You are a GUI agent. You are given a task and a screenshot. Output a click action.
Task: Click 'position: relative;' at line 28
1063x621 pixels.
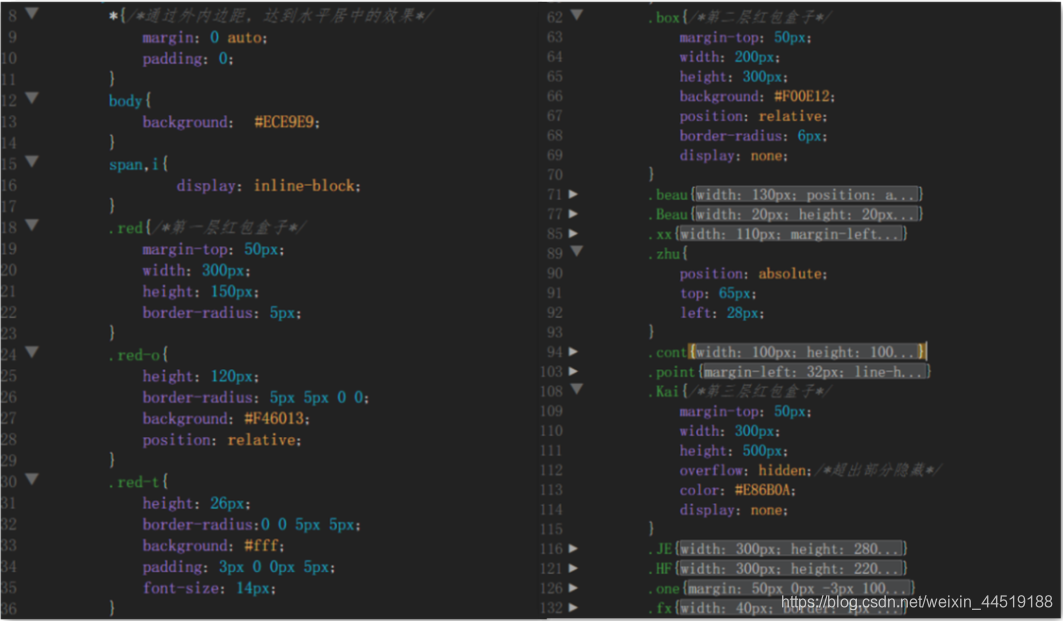pos(222,440)
